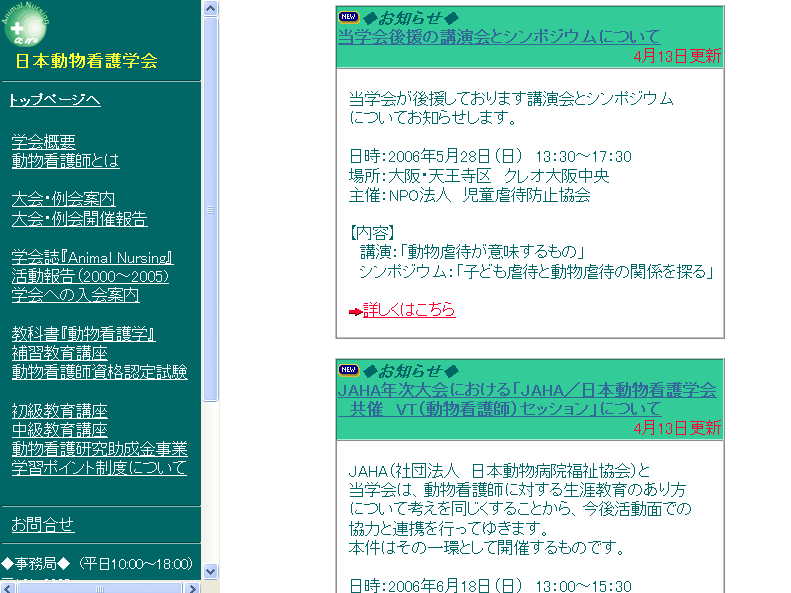Open the 学会への入会案内 link
Viewport: 791px width, 593px height.
click(76, 295)
